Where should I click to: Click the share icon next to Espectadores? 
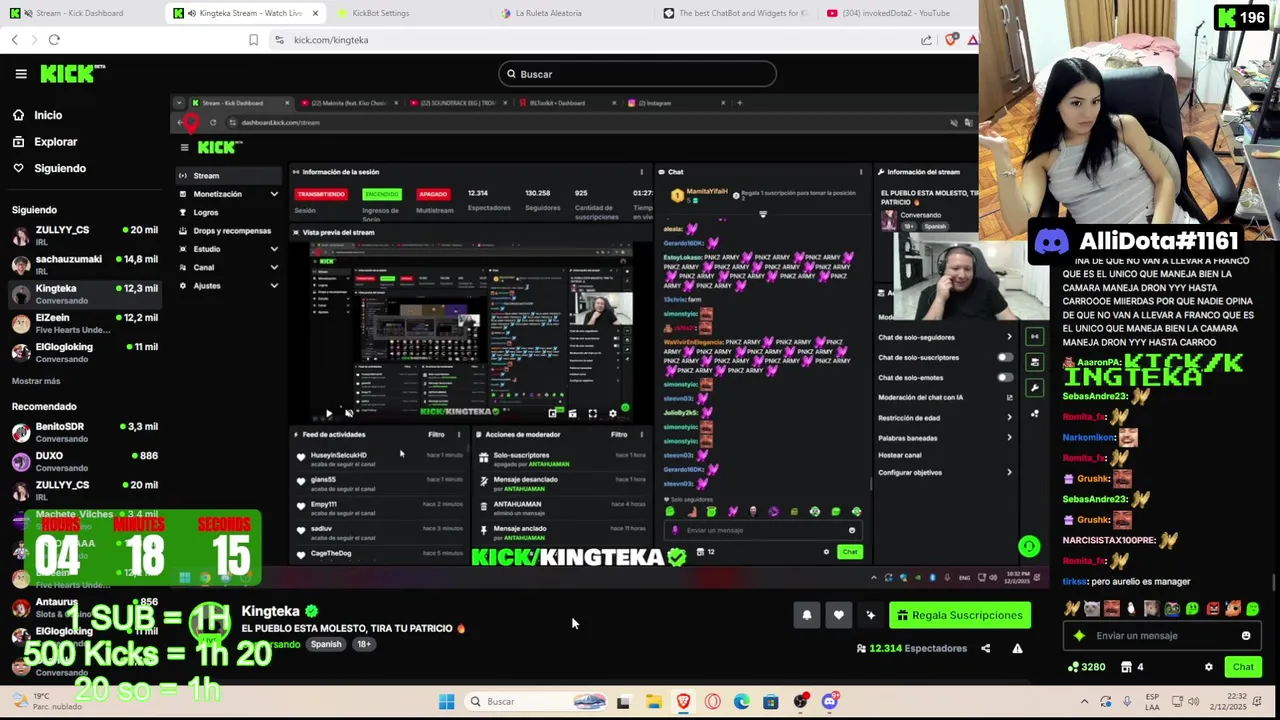pyautogui.click(x=985, y=648)
